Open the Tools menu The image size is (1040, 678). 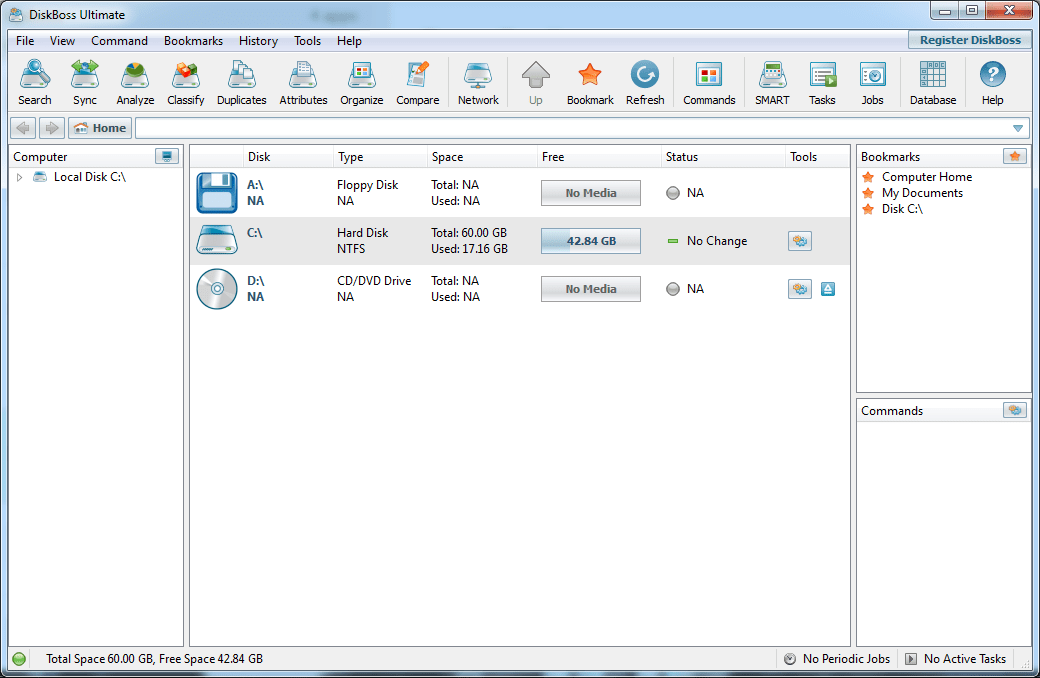(307, 40)
